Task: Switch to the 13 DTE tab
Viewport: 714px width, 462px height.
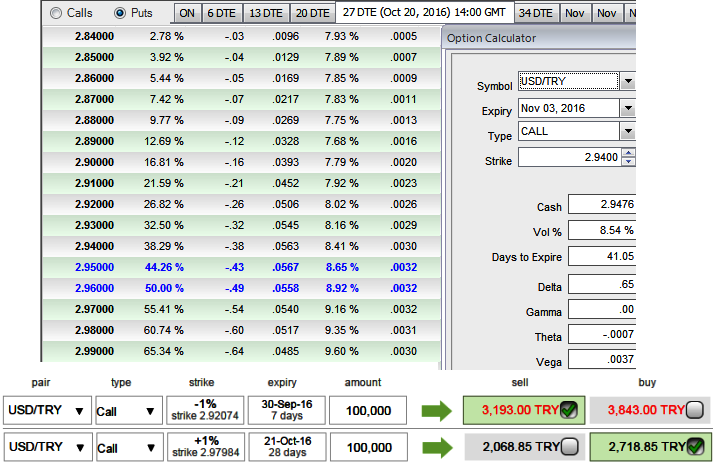Action: (265, 13)
